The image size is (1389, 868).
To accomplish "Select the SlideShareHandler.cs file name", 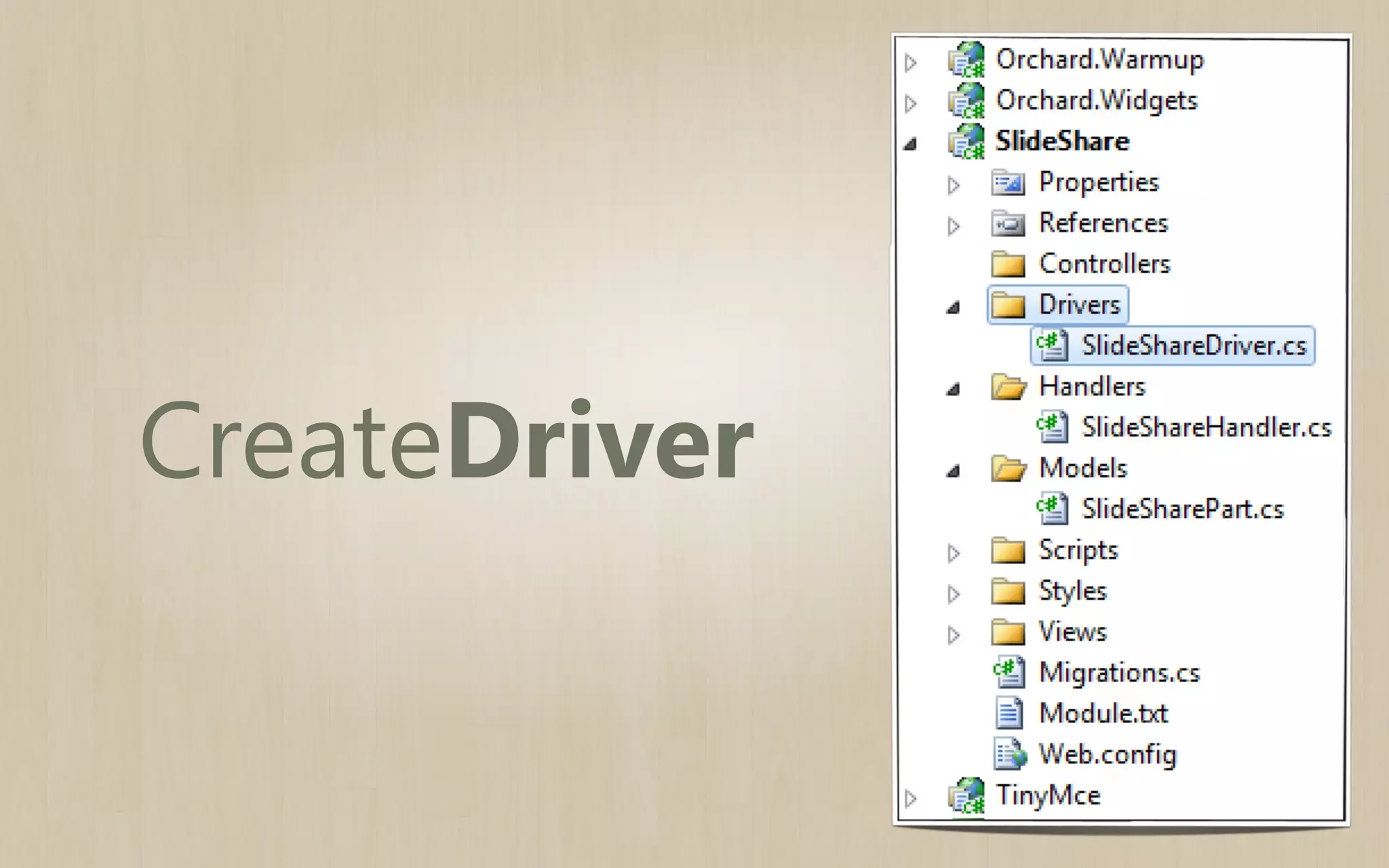I will [1207, 427].
